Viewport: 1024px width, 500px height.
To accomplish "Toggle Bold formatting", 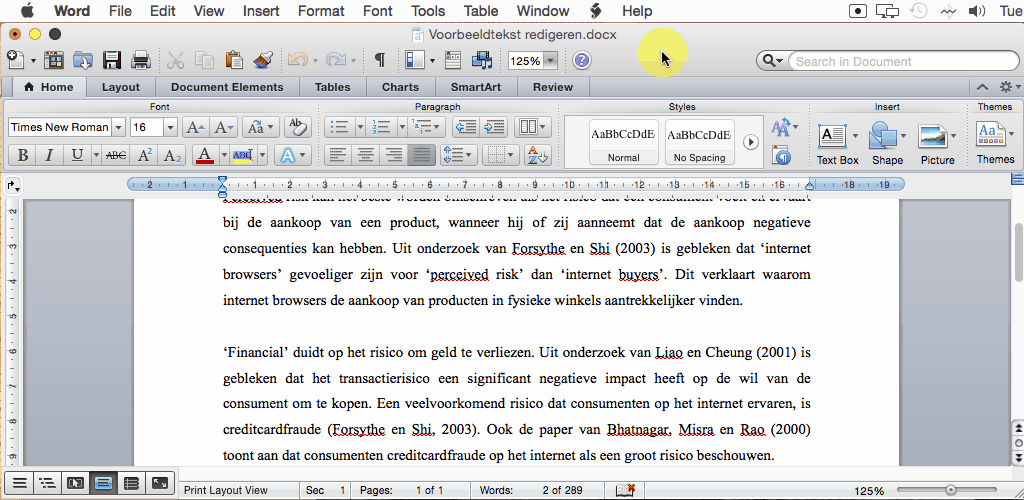I will [x=21, y=156].
